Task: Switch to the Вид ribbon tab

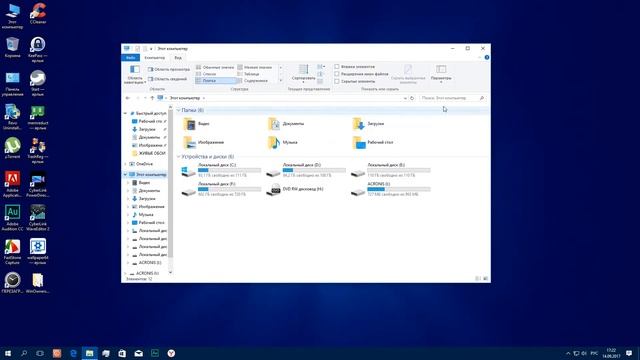Action: pos(178,58)
